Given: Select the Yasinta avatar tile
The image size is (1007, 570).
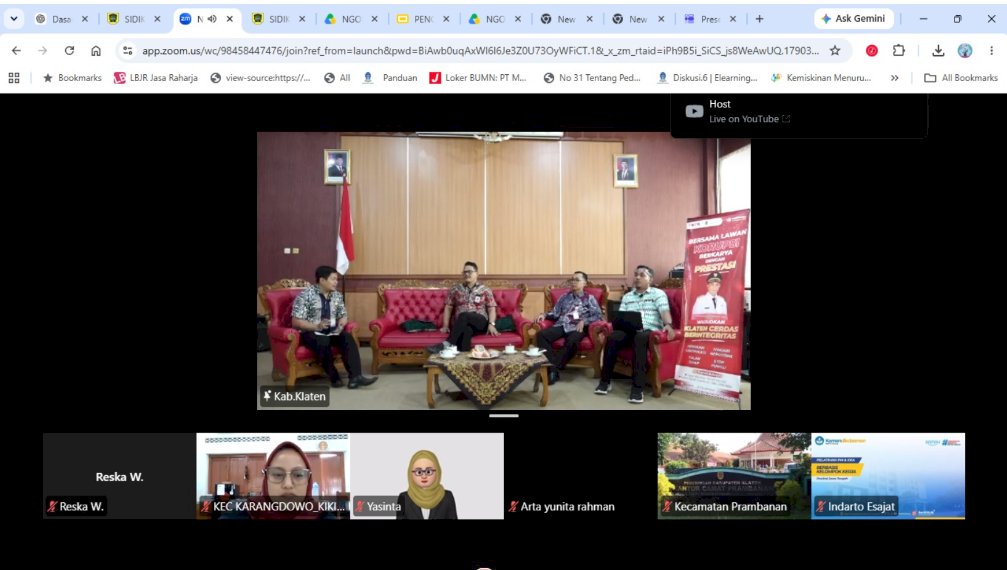Looking at the screenshot, I should click(427, 476).
